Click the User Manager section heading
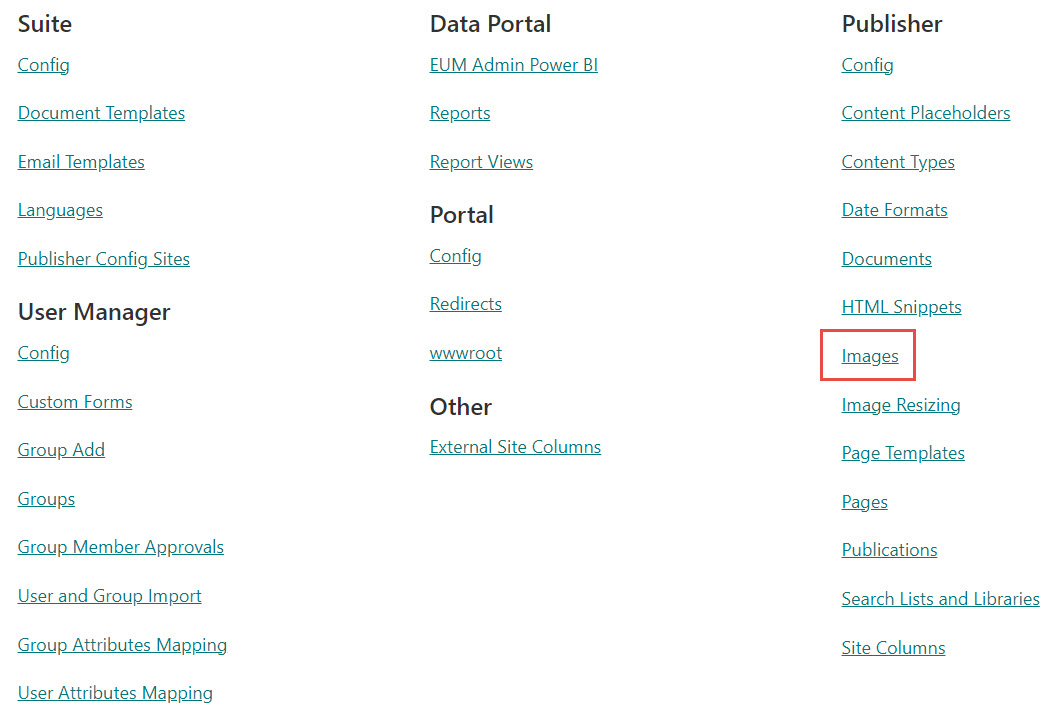 [94, 312]
